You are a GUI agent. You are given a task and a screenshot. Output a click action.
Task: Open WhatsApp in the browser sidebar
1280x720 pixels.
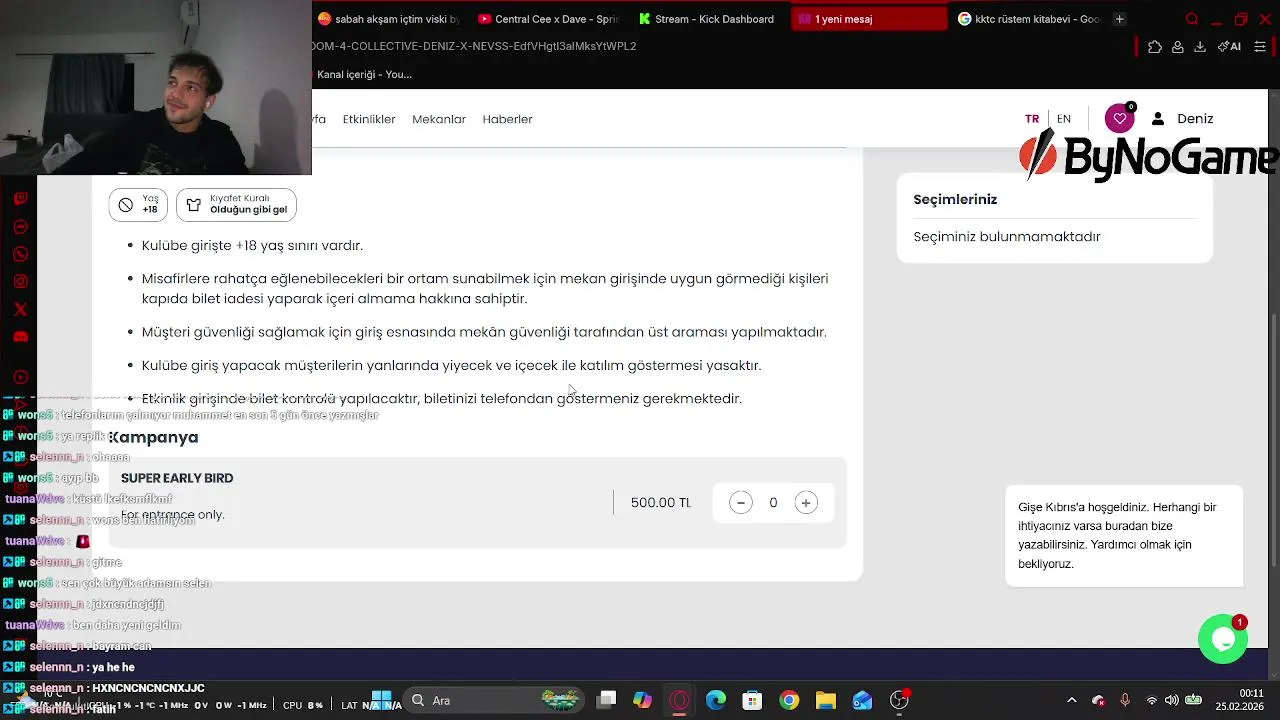[20, 254]
